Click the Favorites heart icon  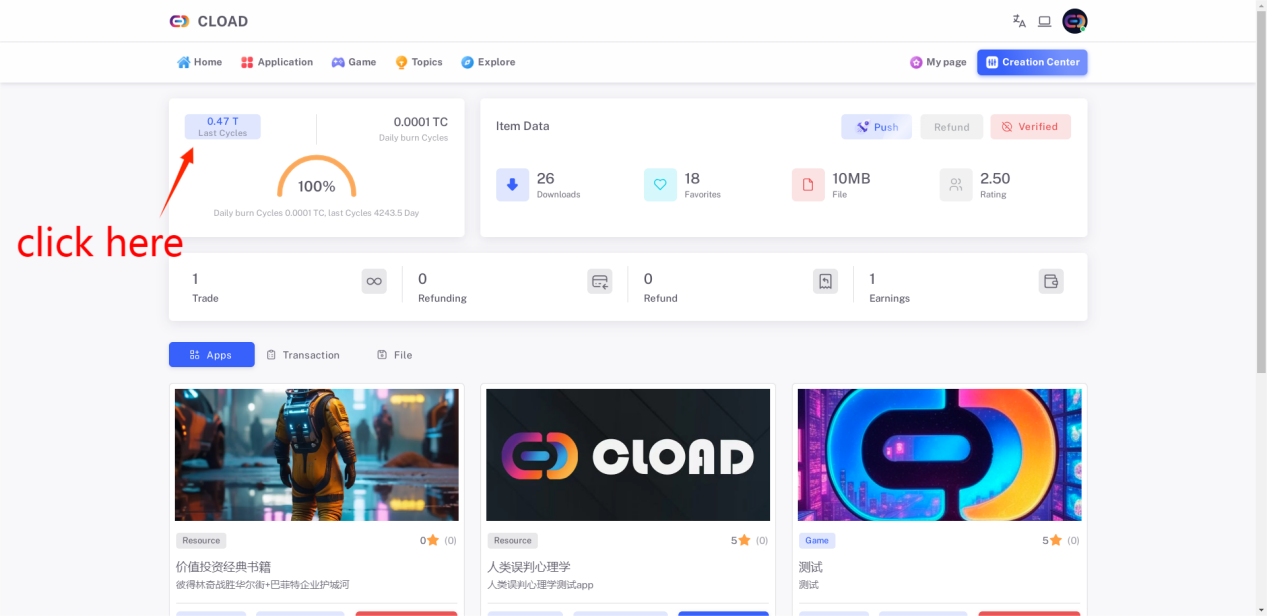(x=660, y=184)
